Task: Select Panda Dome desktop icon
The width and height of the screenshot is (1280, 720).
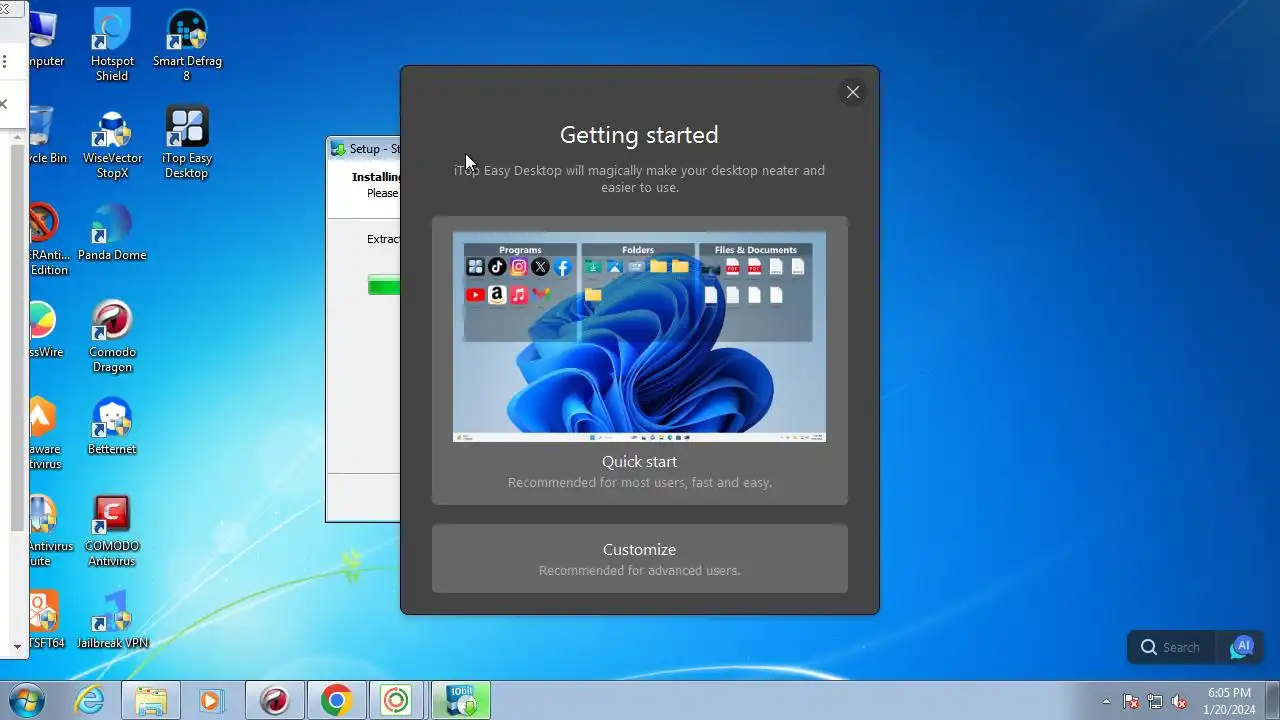Action: point(112,234)
